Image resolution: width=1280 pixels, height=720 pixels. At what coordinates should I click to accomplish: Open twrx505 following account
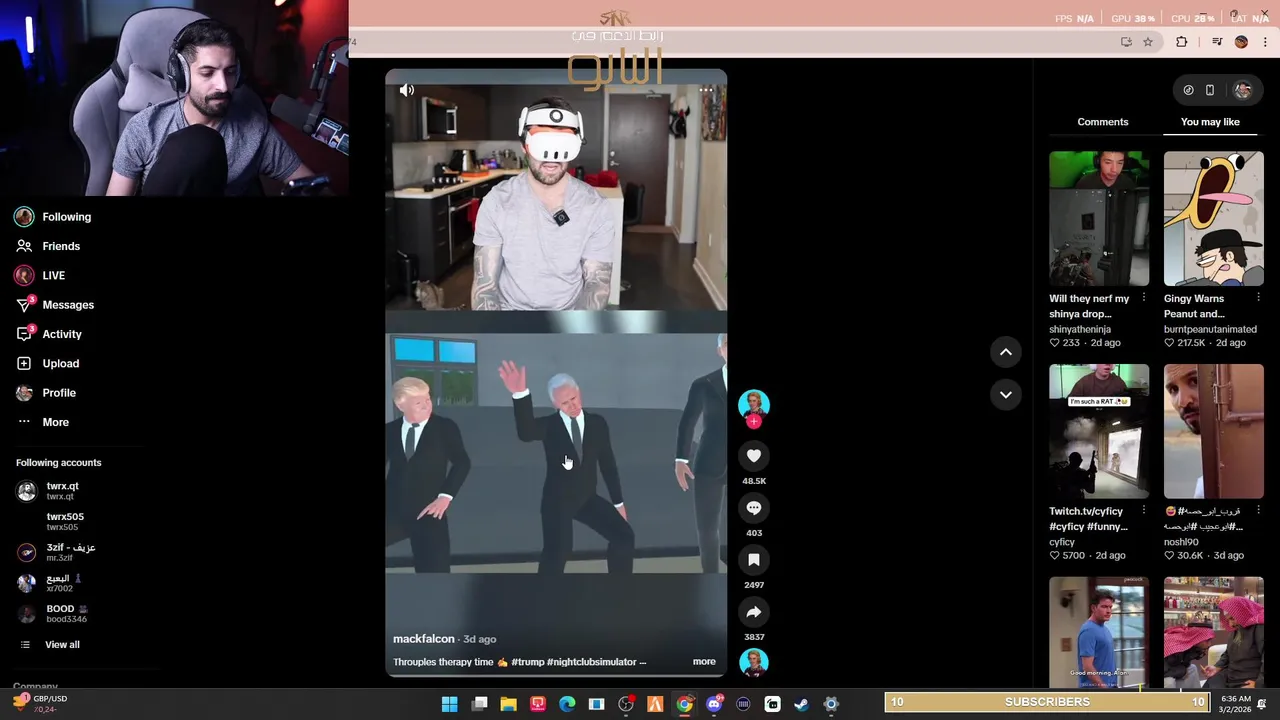64,521
